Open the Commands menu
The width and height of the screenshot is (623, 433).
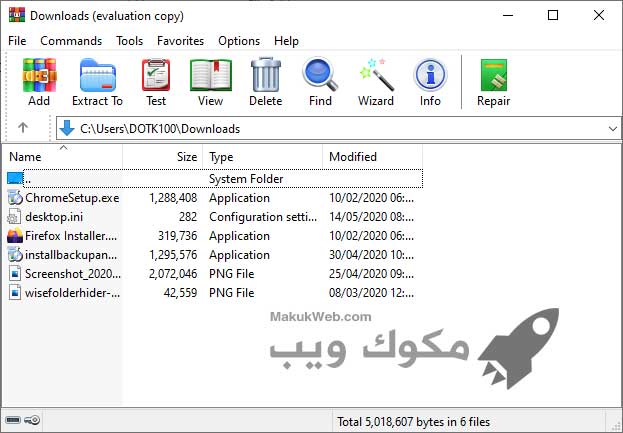pos(71,41)
